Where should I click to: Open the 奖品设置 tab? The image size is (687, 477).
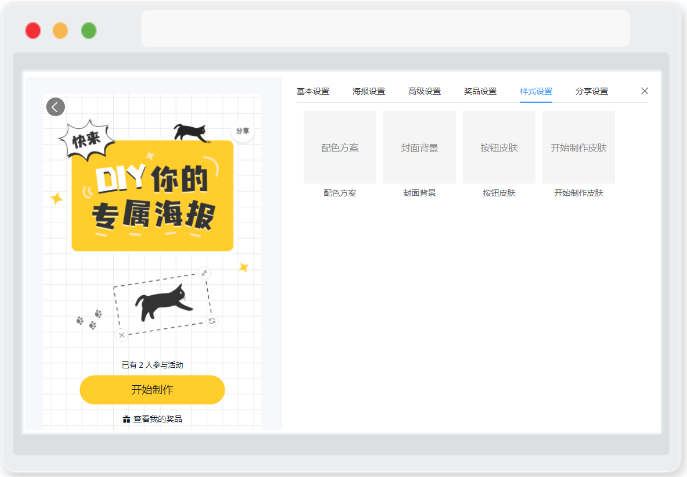[x=480, y=91]
